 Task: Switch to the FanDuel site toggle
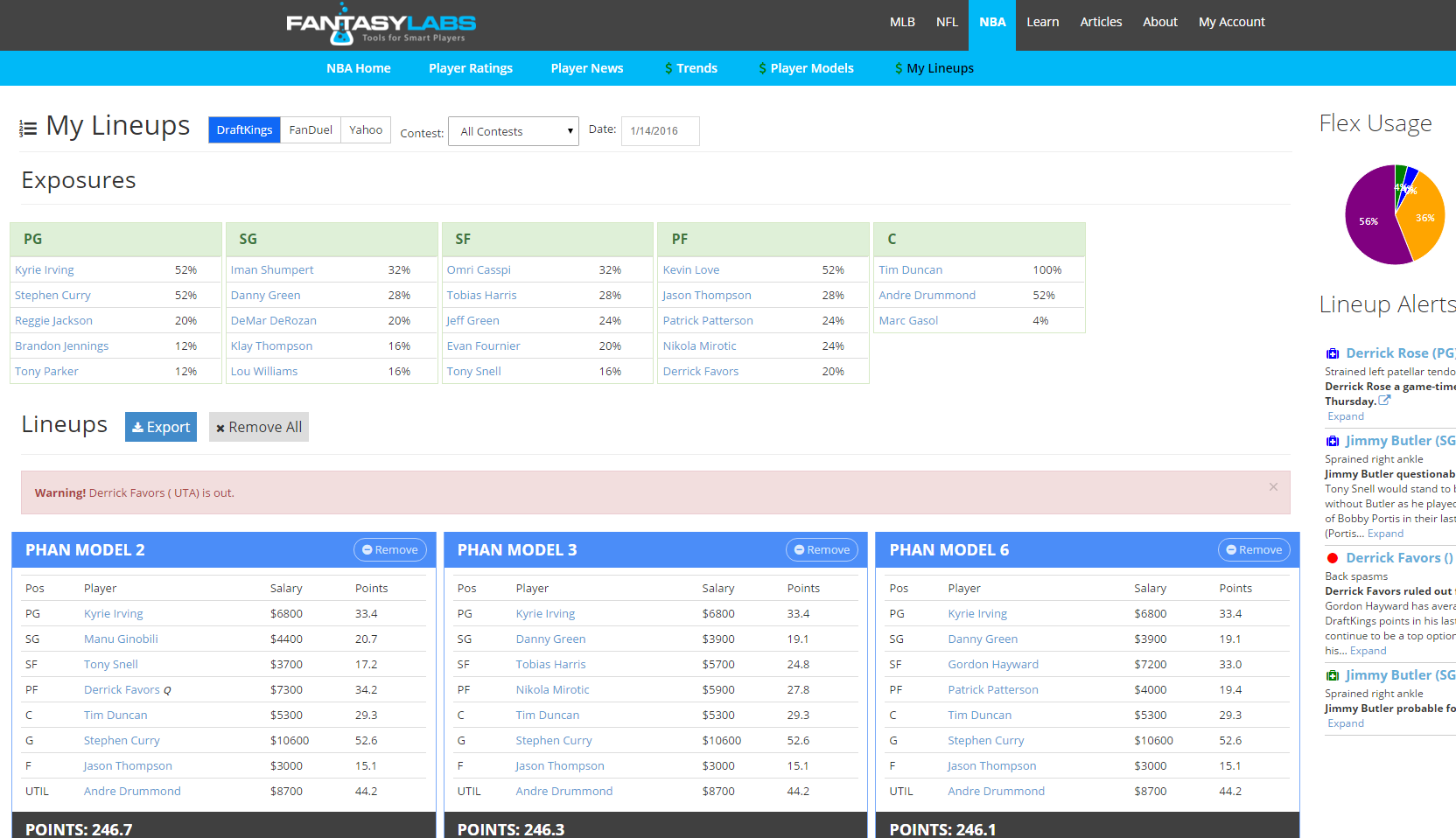[x=311, y=129]
